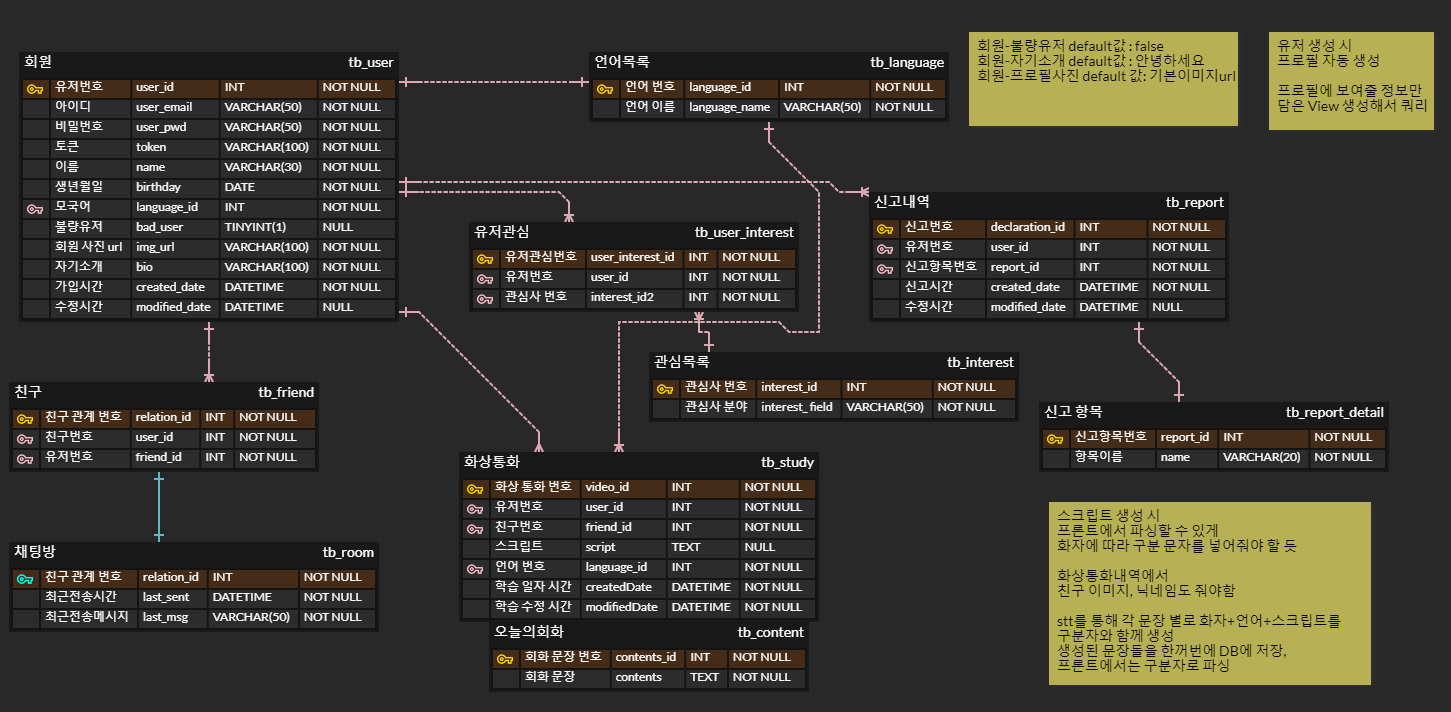Click the 생년월일 field label
The image size is (1451, 712).
(x=79, y=188)
